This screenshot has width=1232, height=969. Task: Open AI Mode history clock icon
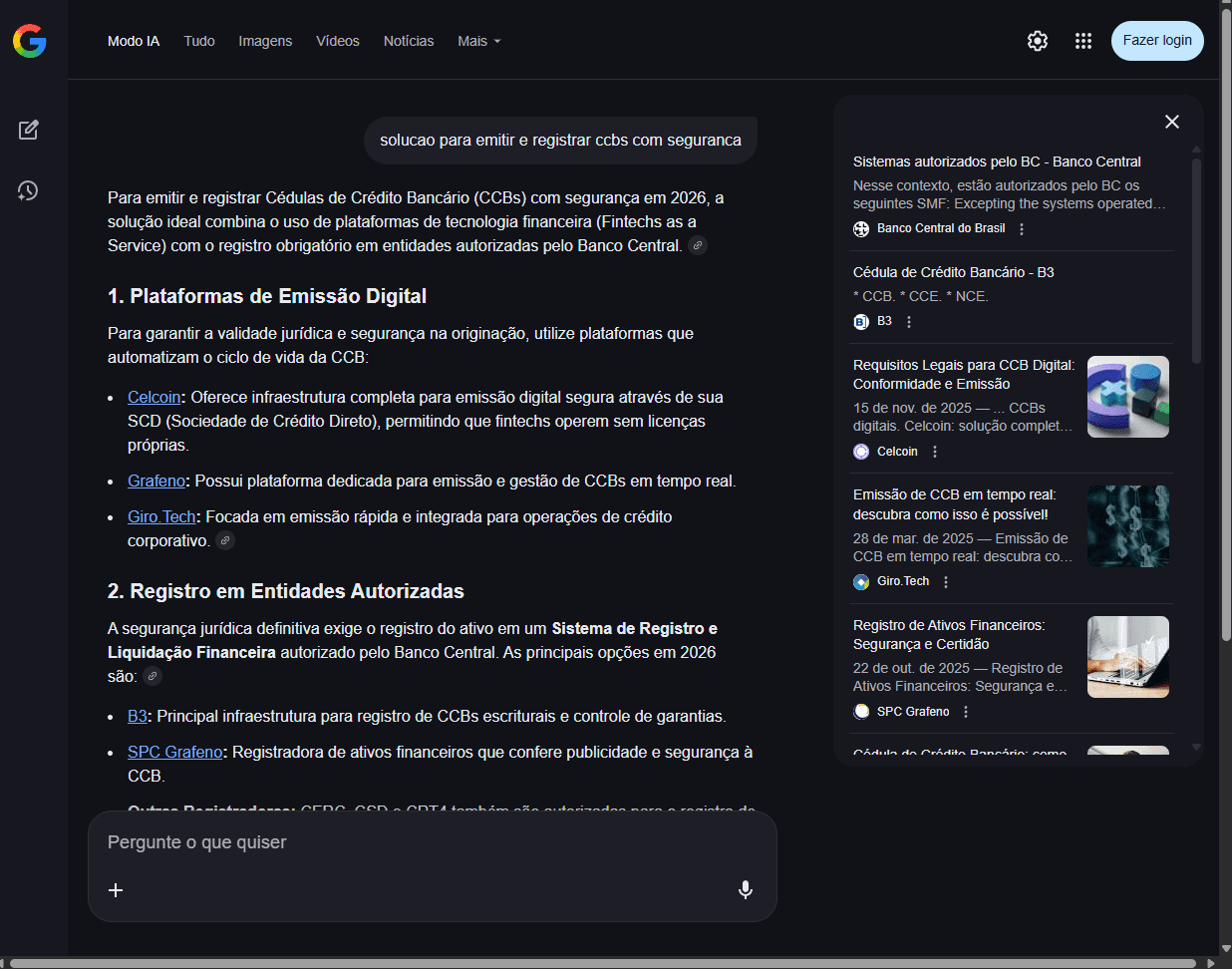[x=28, y=190]
